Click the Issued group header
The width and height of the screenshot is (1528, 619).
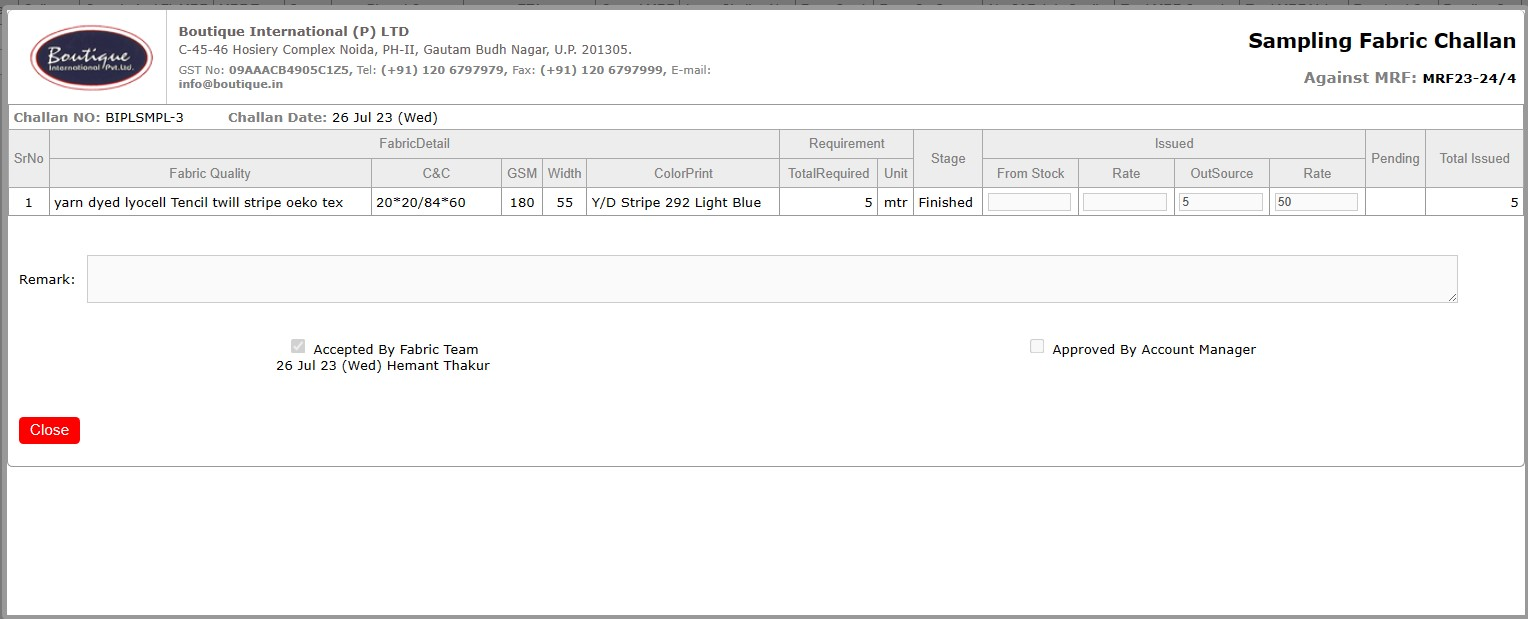pyautogui.click(x=1174, y=143)
